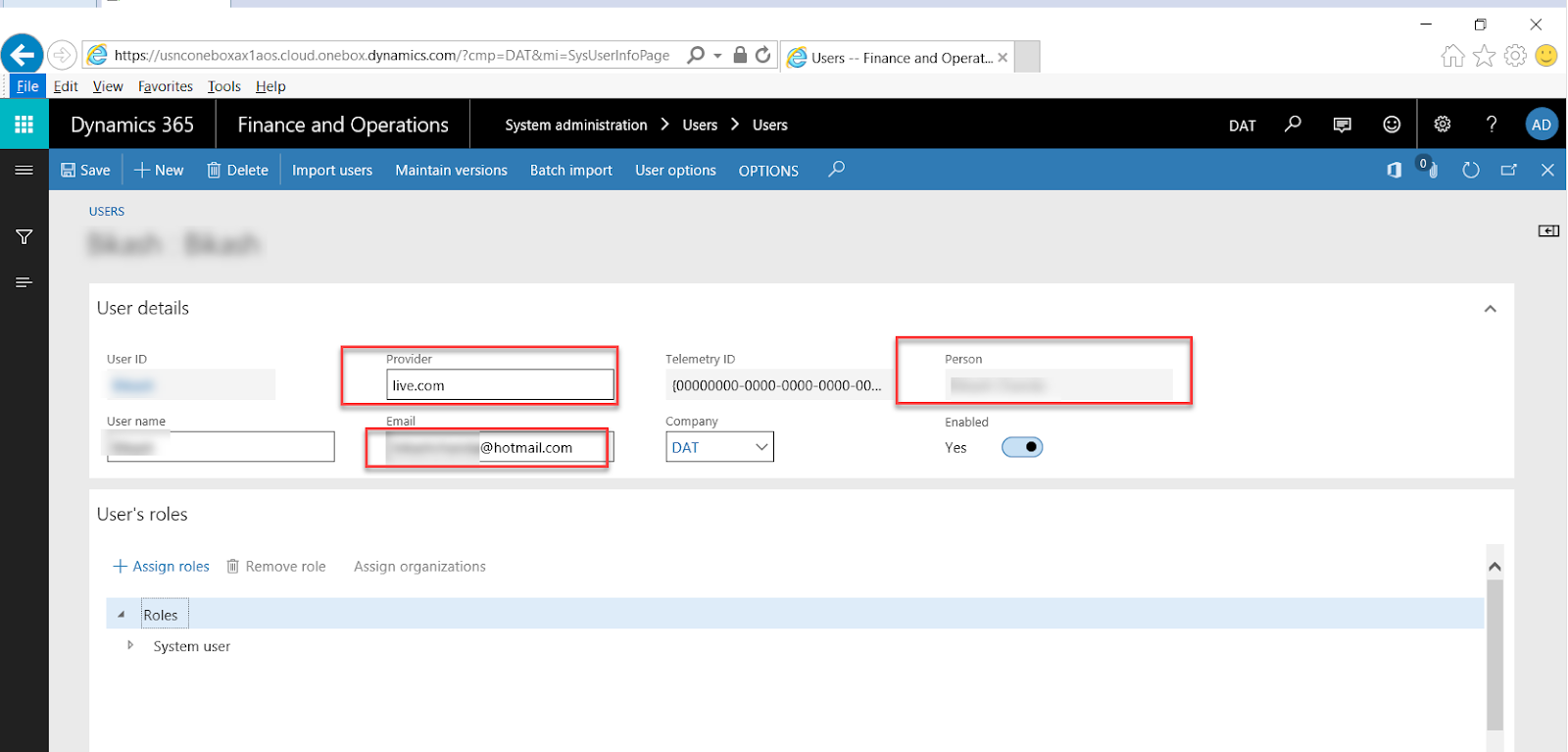Click New to create a user
The height and width of the screenshot is (752, 1568).
[159, 171]
